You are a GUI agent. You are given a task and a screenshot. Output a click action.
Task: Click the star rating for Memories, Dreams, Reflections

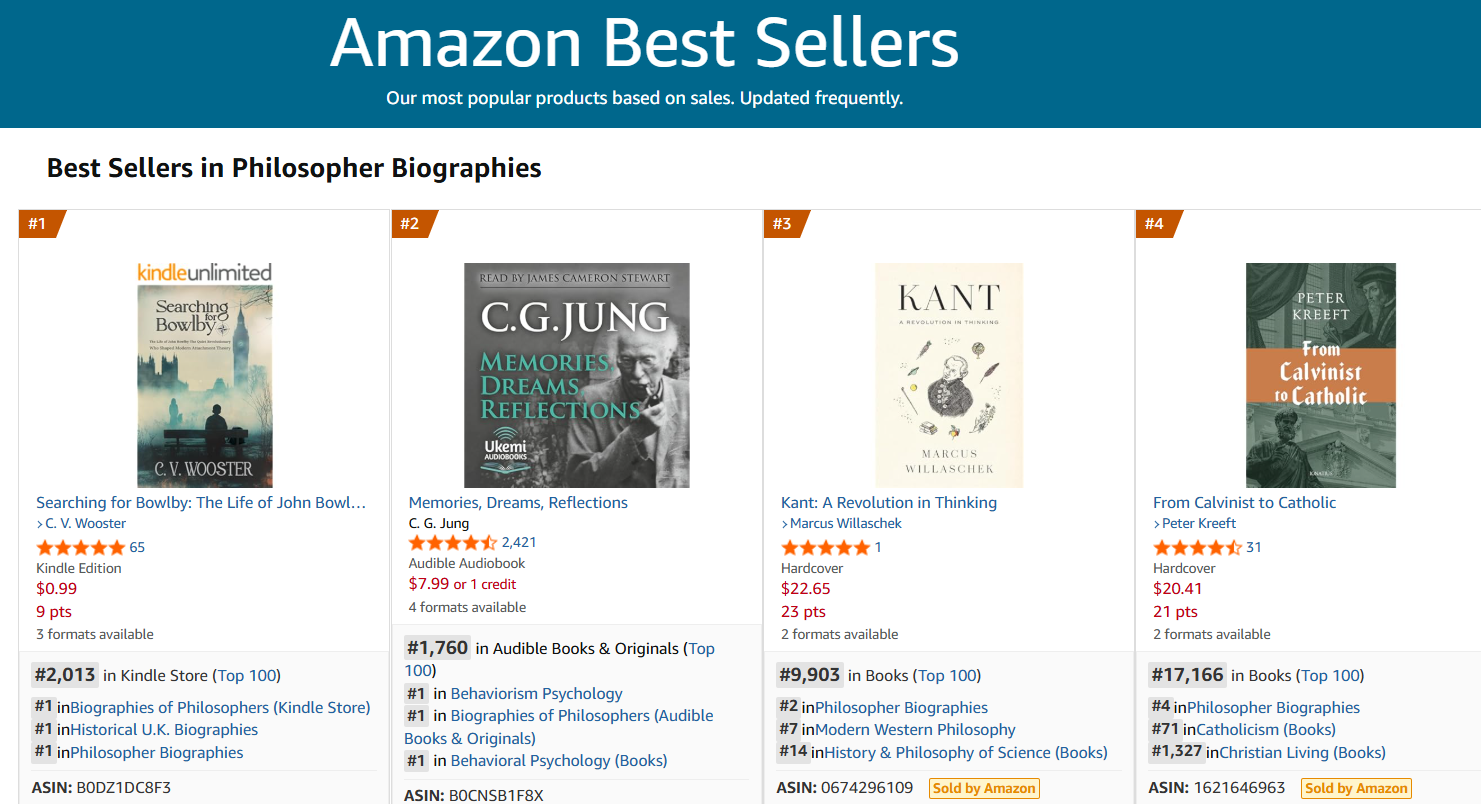(x=452, y=543)
